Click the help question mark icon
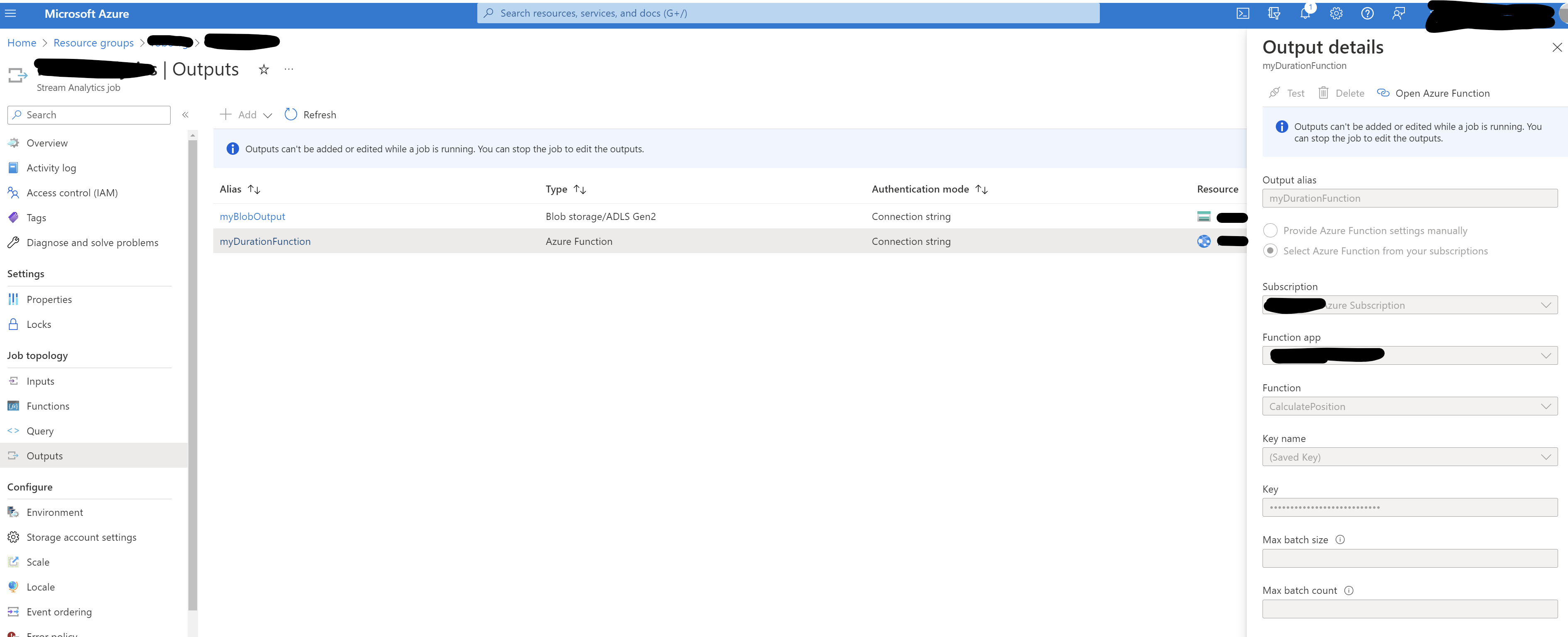The height and width of the screenshot is (637, 1568). click(x=1367, y=13)
